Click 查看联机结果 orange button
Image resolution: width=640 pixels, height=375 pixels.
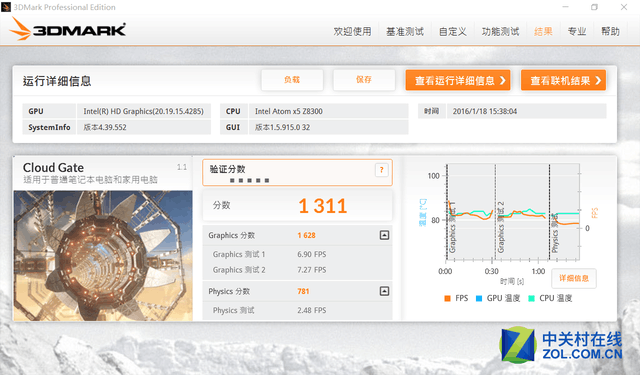click(x=563, y=80)
